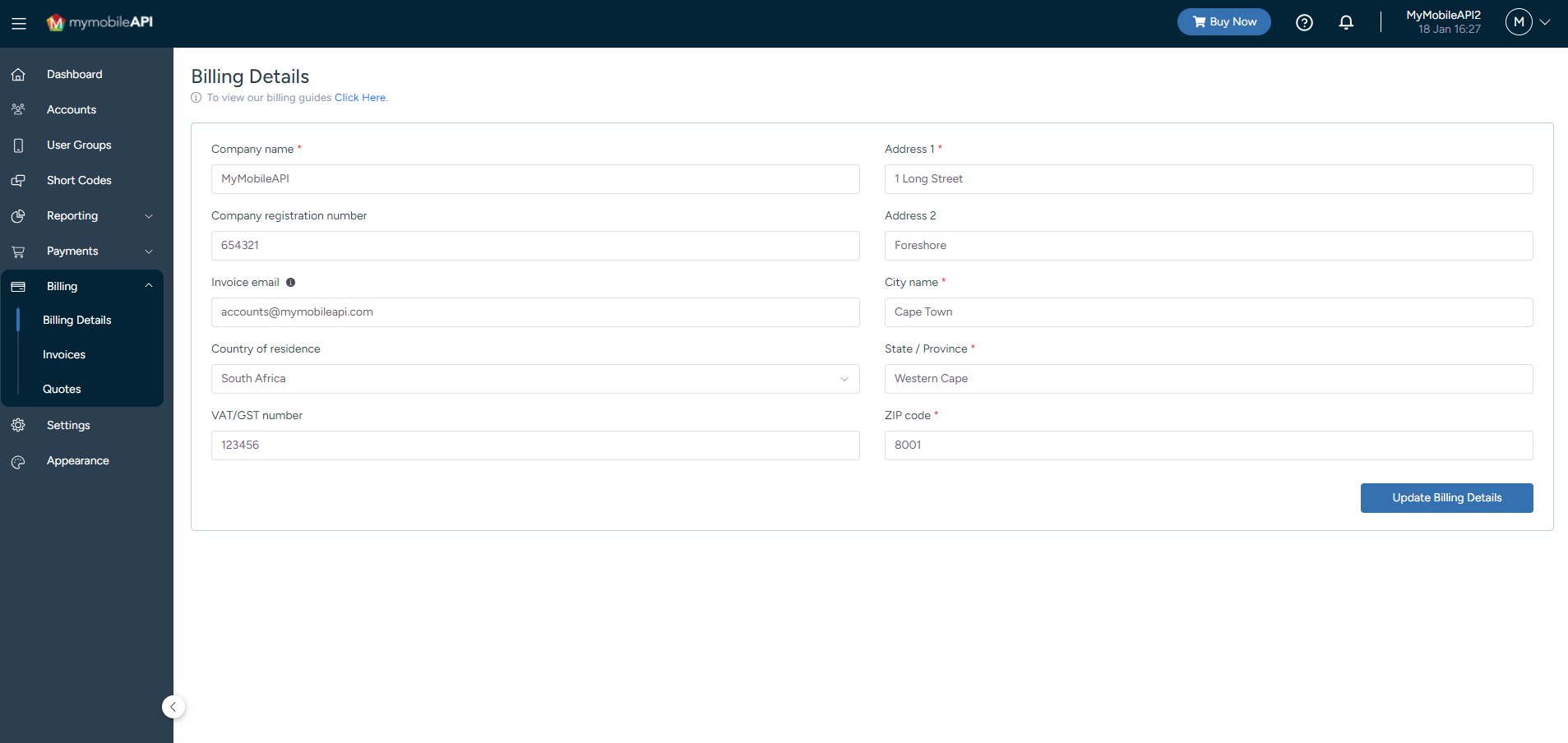Screen dimensions: 1568x743
Task: Open the Country of residence dropdown
Action: 844,379
